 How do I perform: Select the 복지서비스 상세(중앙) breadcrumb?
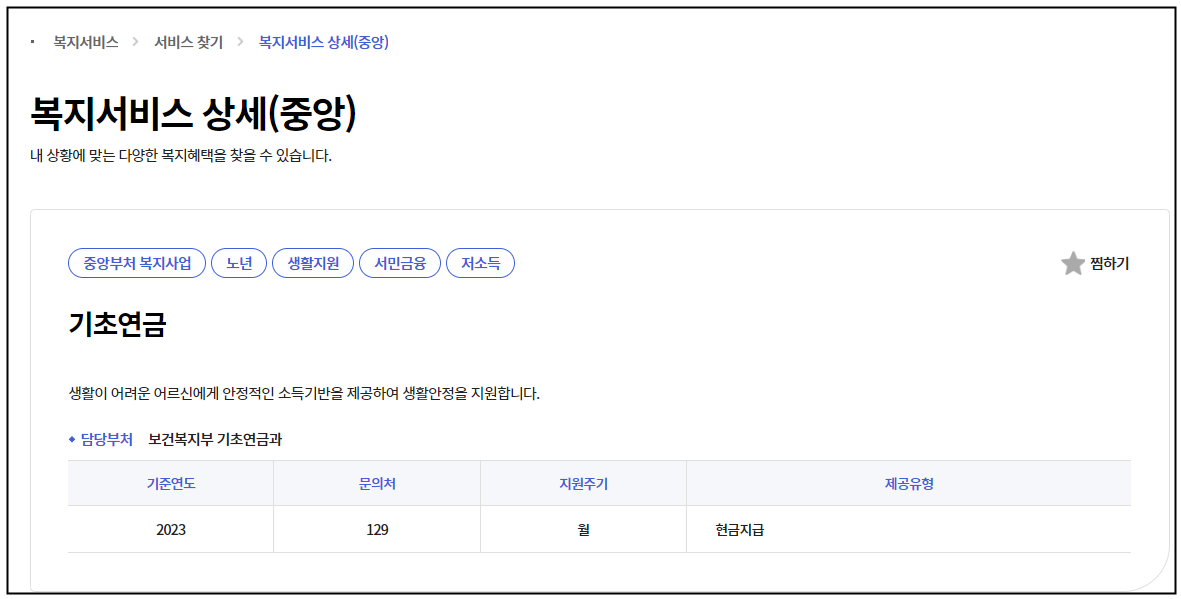tap(324, 42)
